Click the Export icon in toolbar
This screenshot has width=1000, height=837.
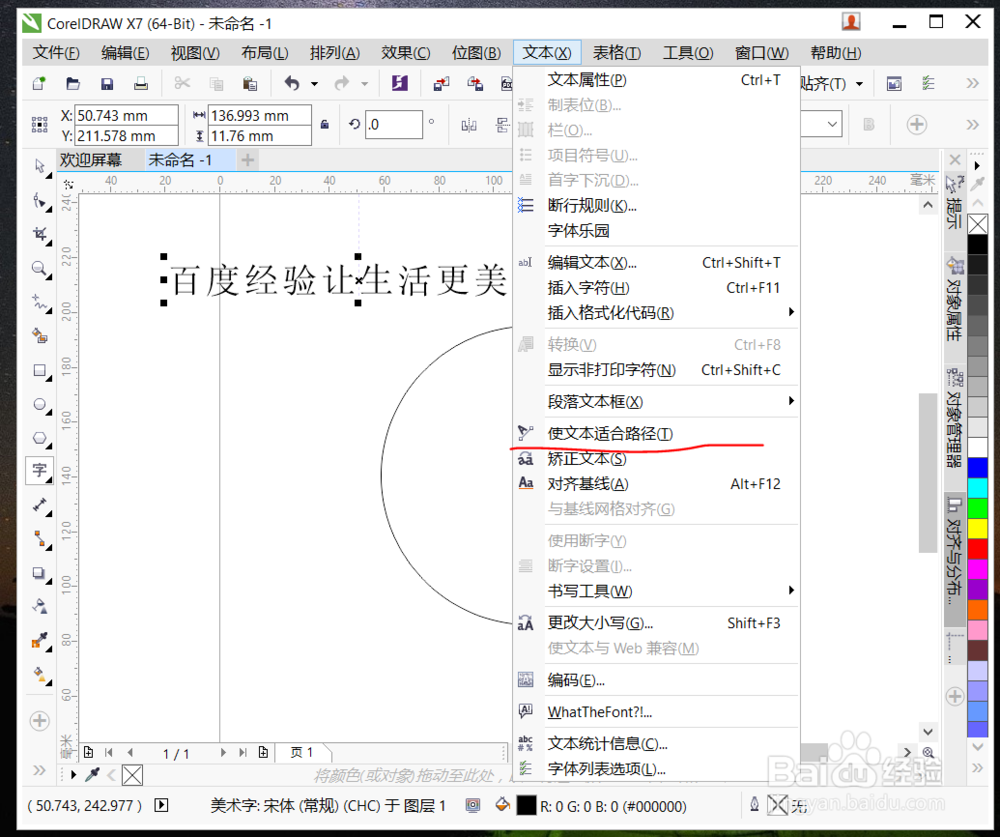coord(474,83)
